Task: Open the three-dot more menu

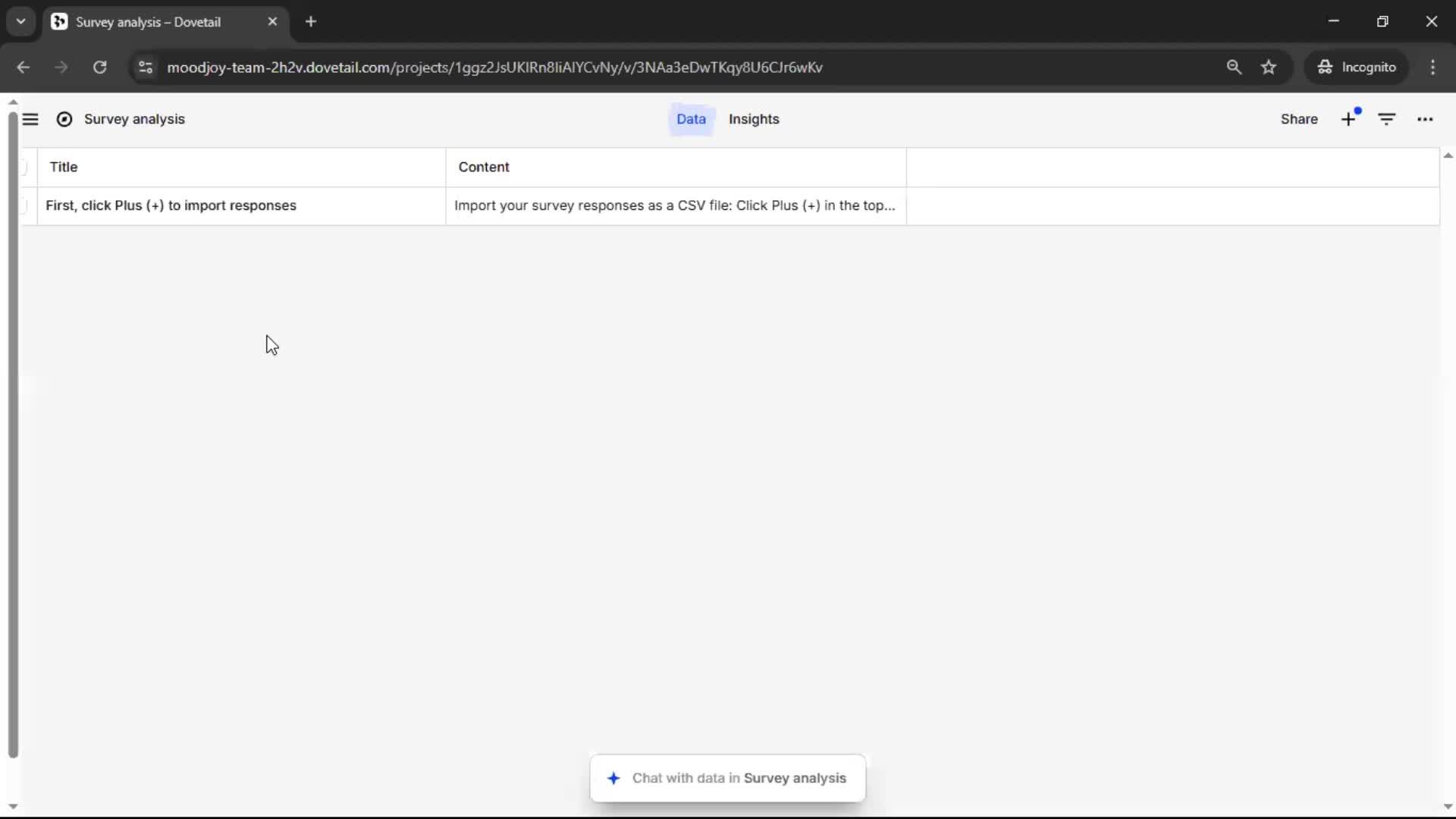Action: (1425, 119)
